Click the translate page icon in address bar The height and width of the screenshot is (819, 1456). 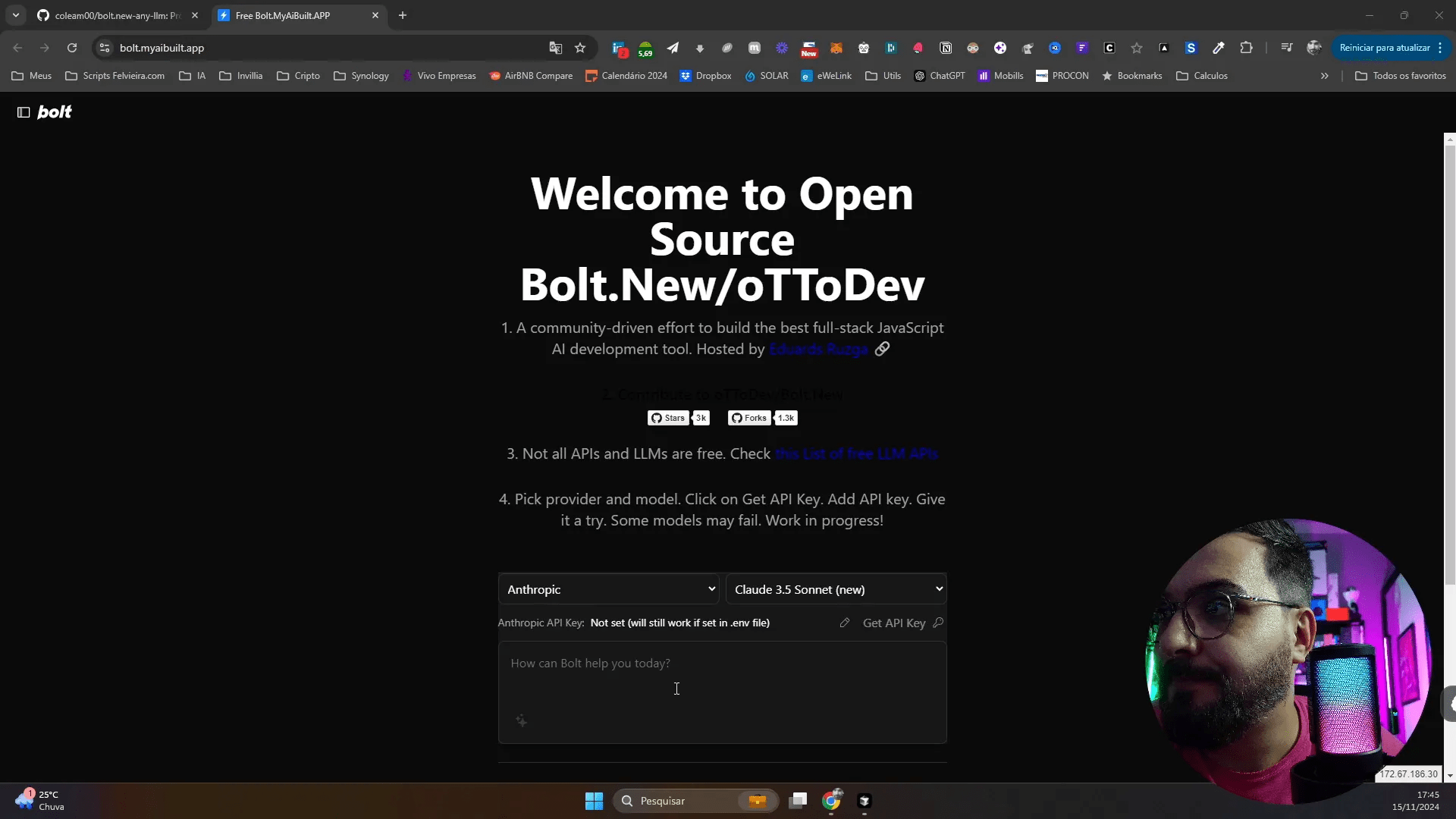[x=556, y=48]
